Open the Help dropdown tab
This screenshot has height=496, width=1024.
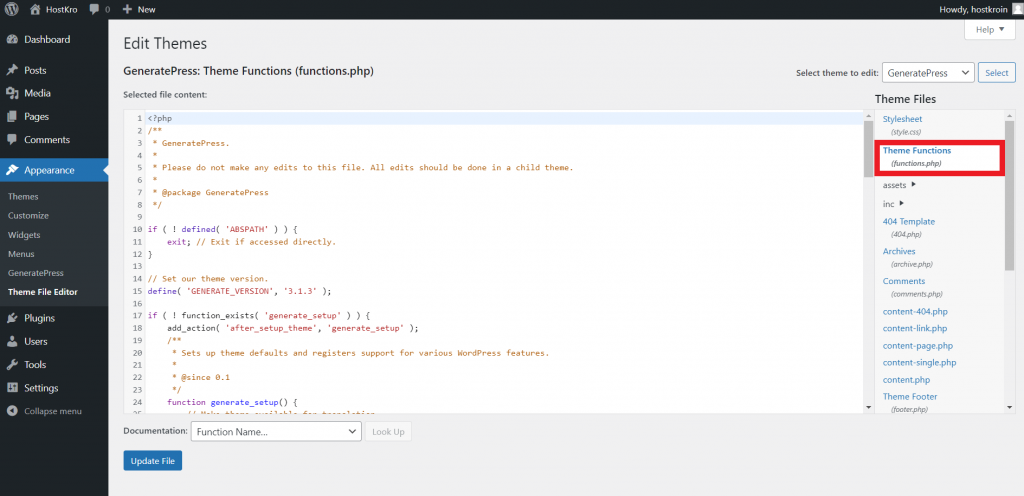tap(990, 30)
